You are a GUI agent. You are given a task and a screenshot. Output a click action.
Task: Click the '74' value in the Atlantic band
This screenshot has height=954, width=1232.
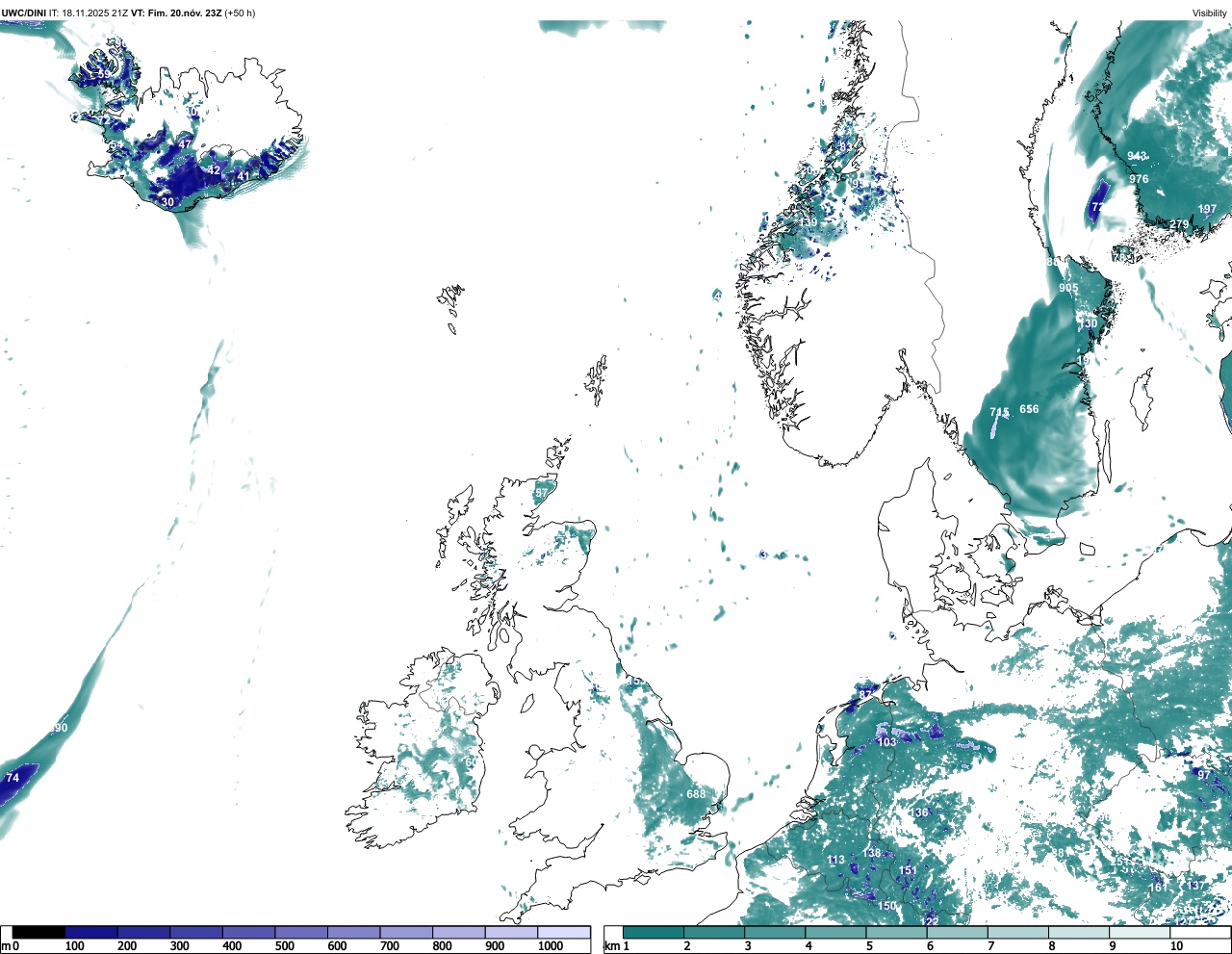click(x=13, y=778)
